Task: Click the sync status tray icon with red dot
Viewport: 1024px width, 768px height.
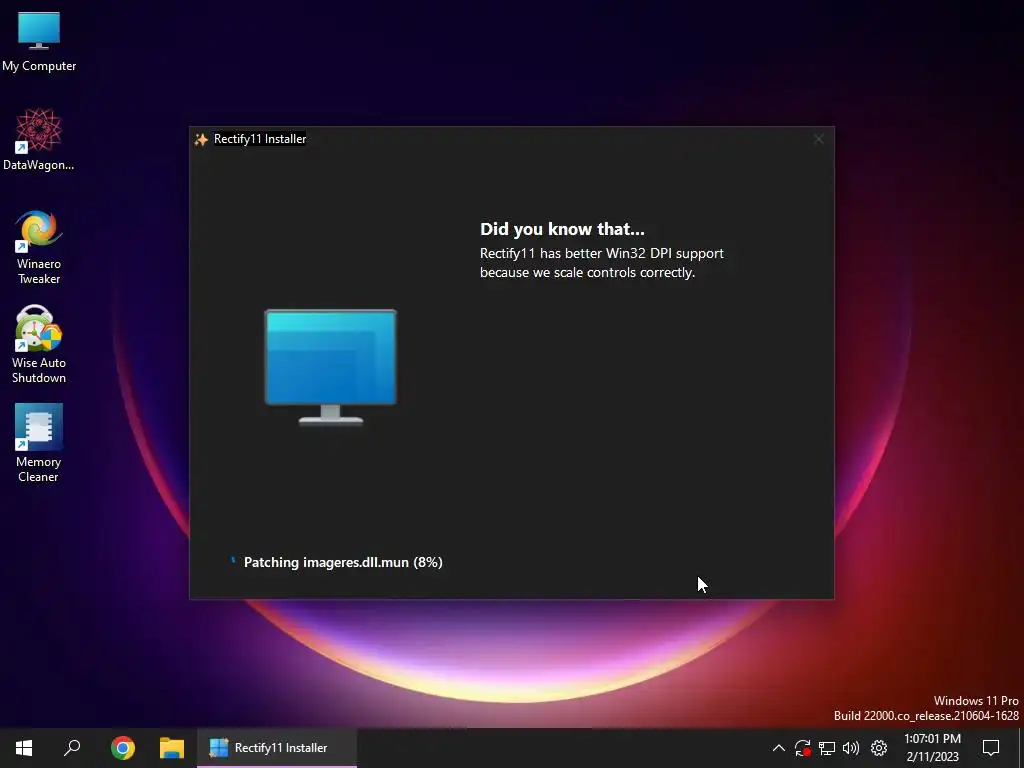Action: pos(803,748)
